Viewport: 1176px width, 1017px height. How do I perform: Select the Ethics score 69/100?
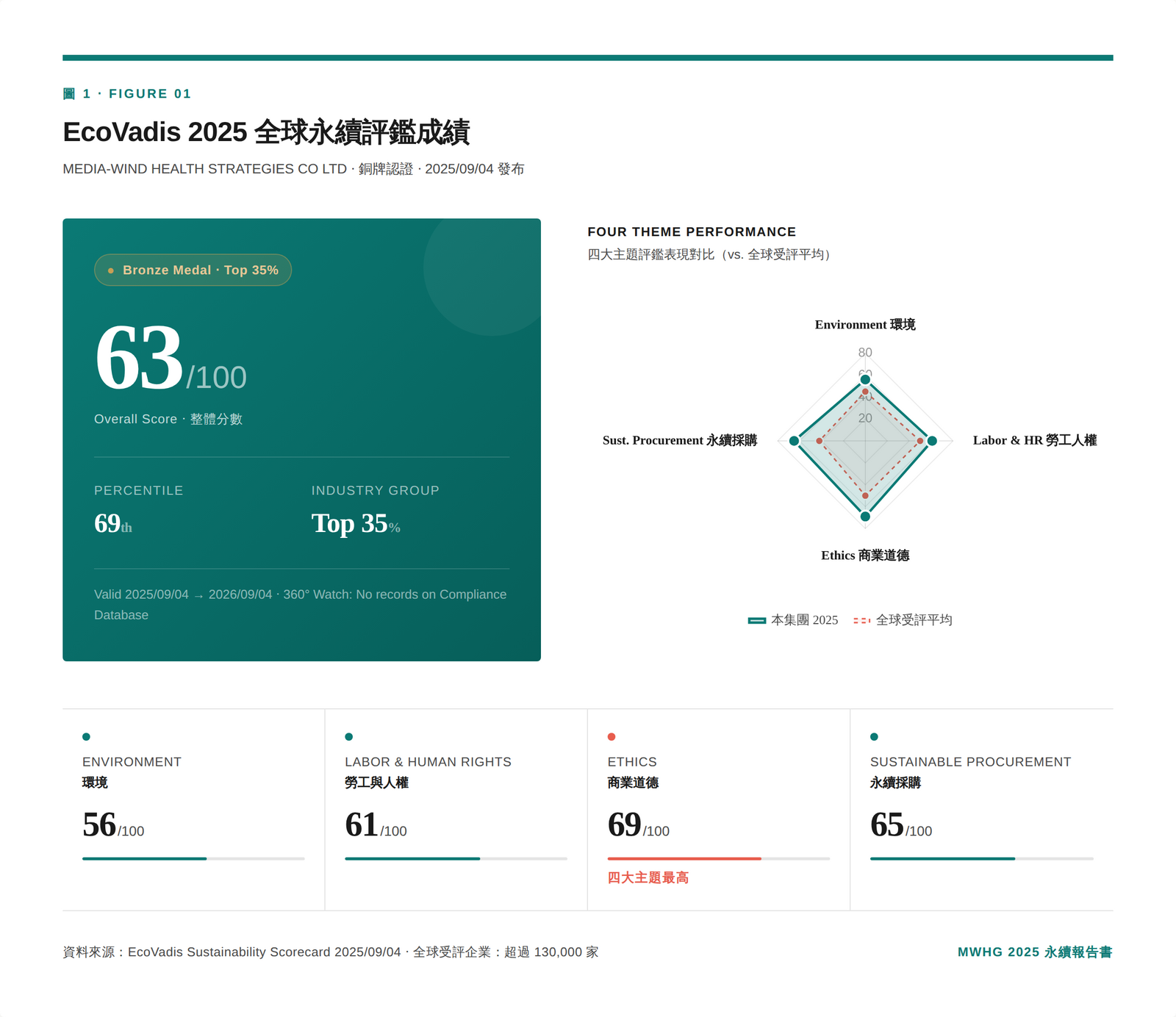point(639,825)
